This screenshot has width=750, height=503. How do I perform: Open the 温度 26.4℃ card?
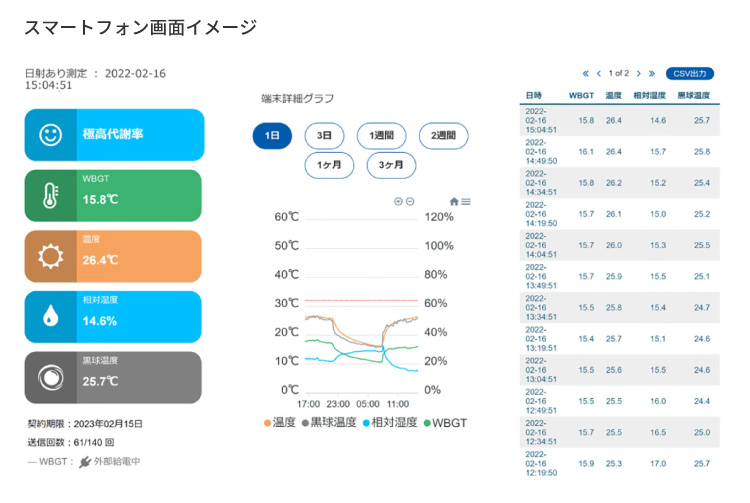point(113,256)
